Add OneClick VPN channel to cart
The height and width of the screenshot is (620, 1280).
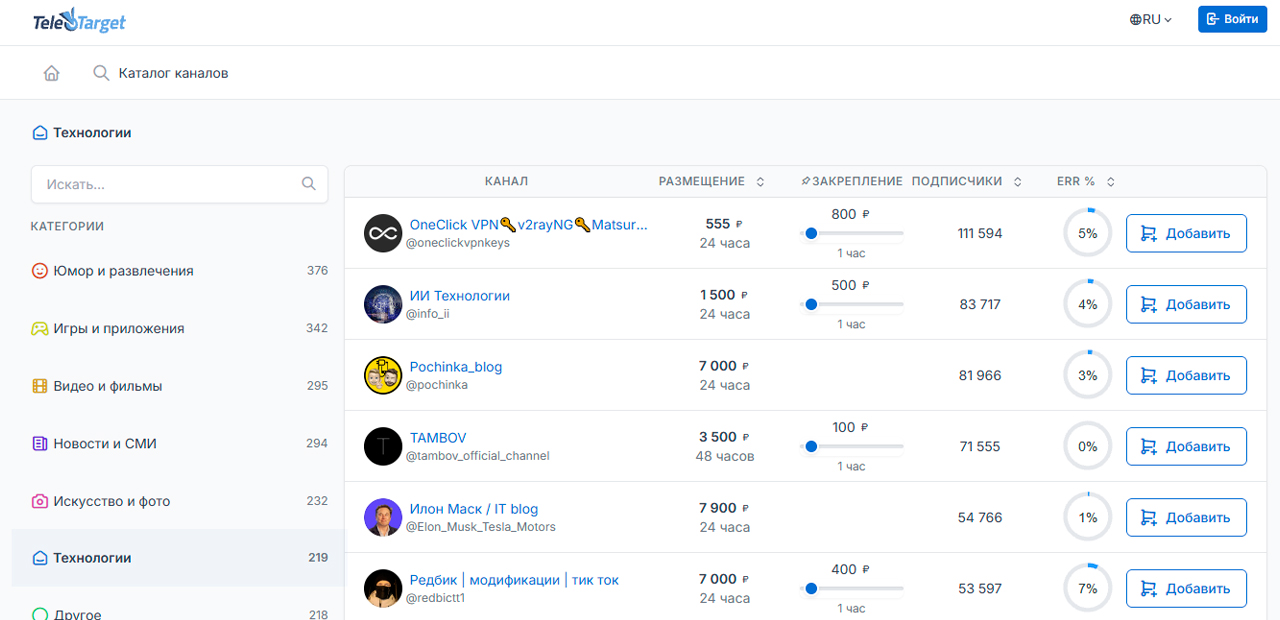tap(1186, 233)
